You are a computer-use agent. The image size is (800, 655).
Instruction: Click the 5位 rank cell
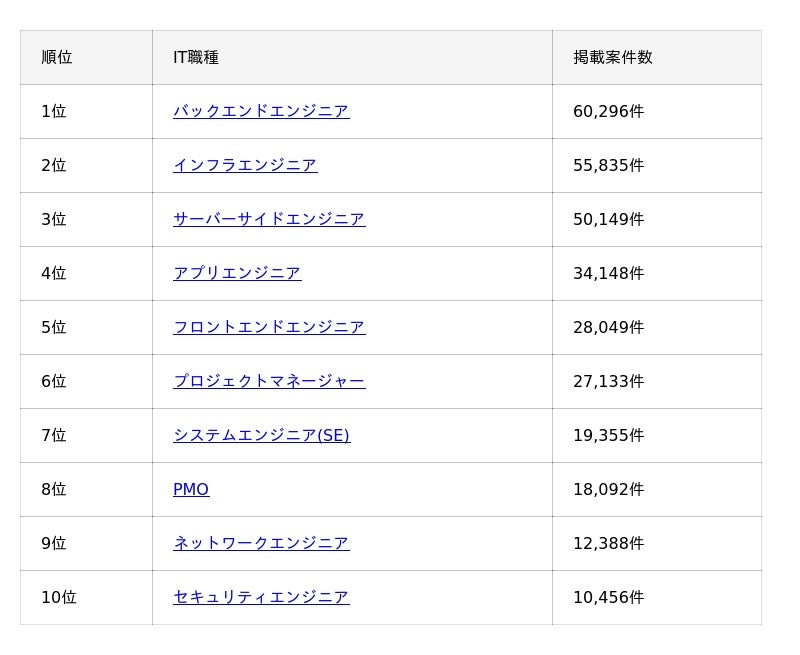(54, 327)
